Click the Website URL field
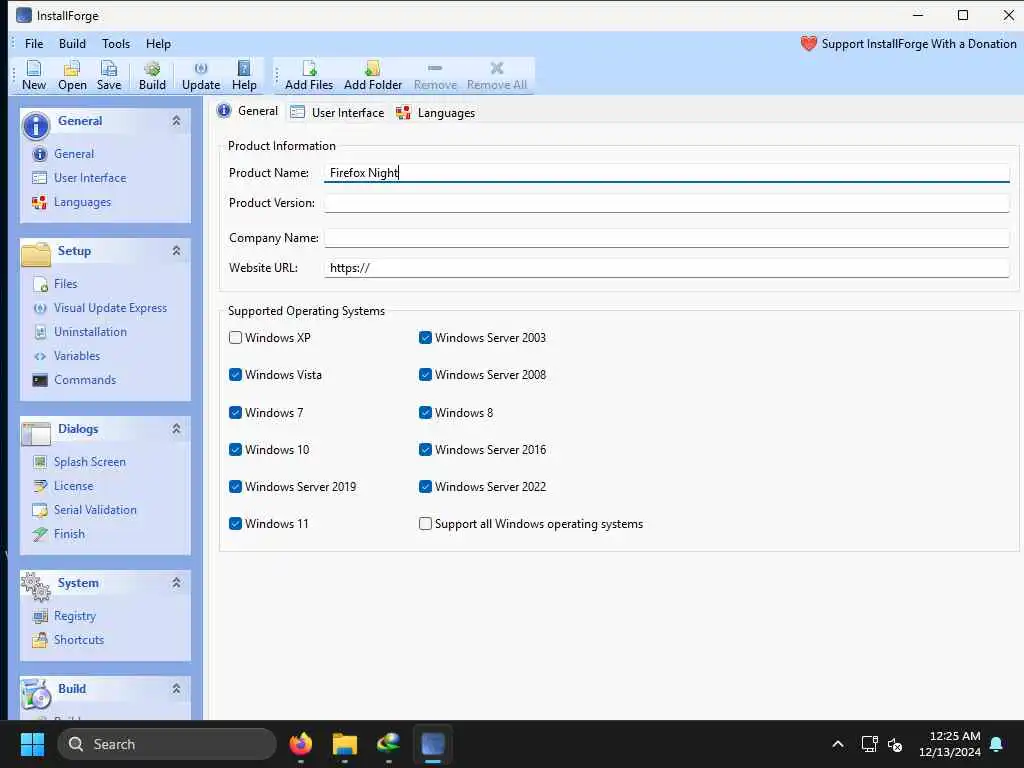 pos(667,268)
